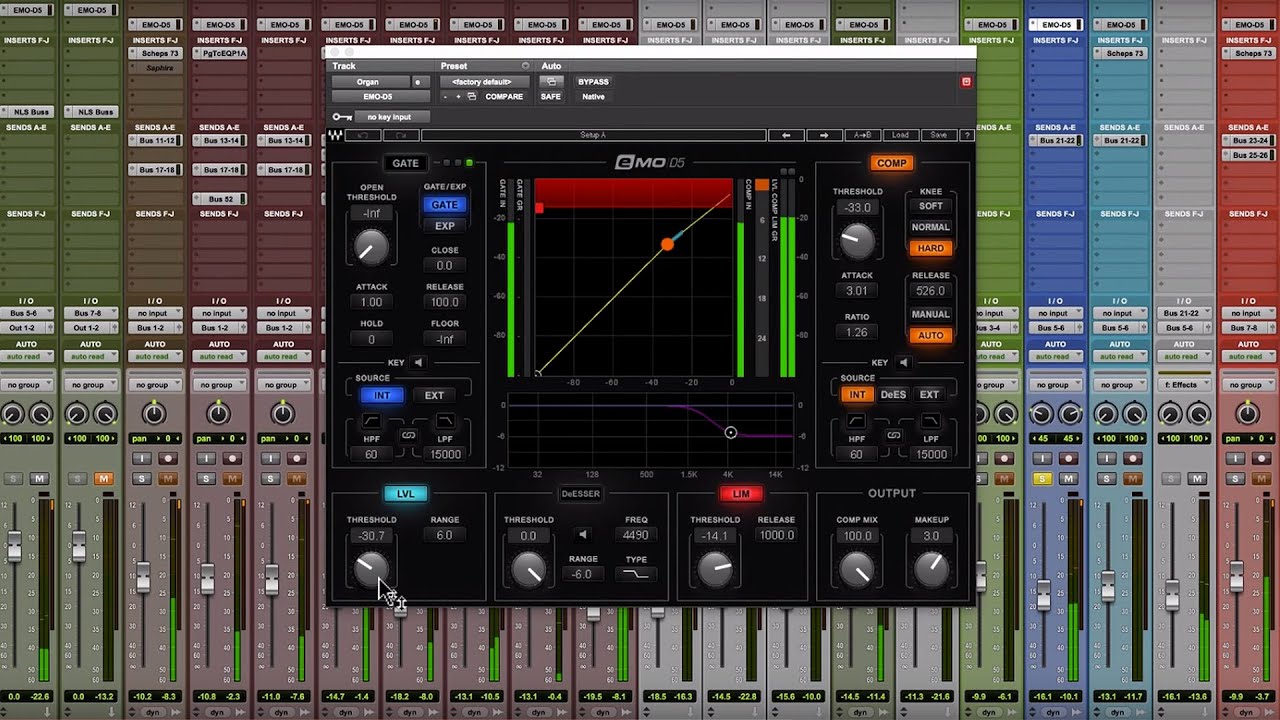This screenshot has width=1280, height=720.
Task: Click the DeEsser FREQ value 4490
Action: tap(636, 535)
